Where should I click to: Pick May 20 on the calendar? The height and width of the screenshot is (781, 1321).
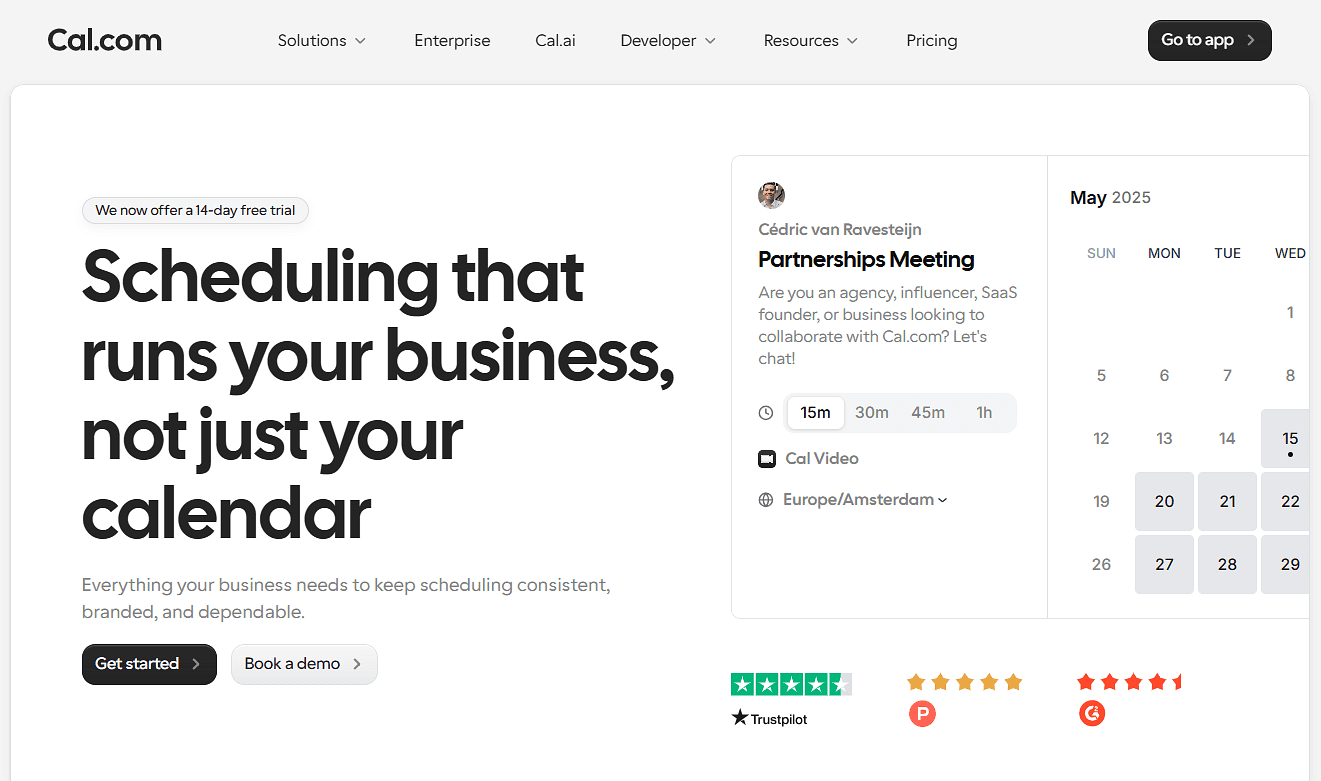point(1164,501)
